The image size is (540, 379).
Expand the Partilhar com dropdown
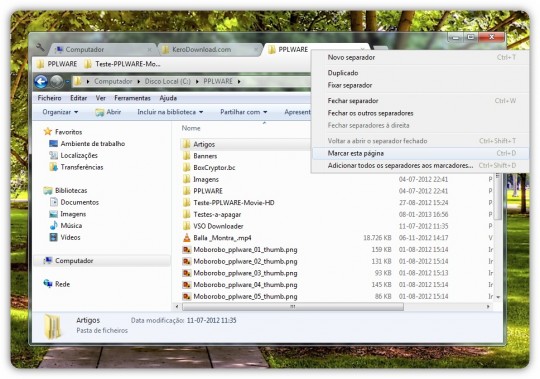click(x=244, y=112)
